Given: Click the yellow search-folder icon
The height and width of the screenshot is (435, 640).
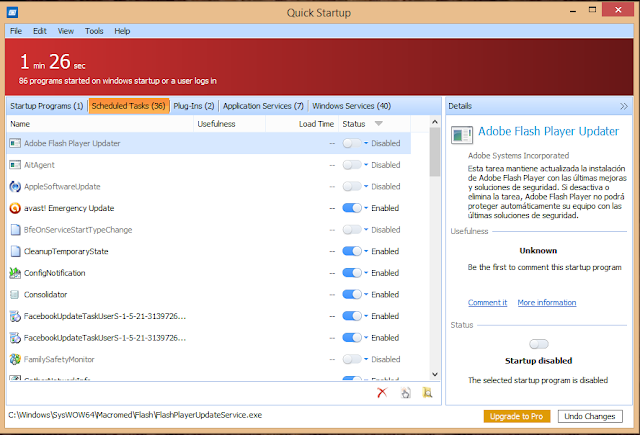Looking at the screenshot, I should pos(427,393).
